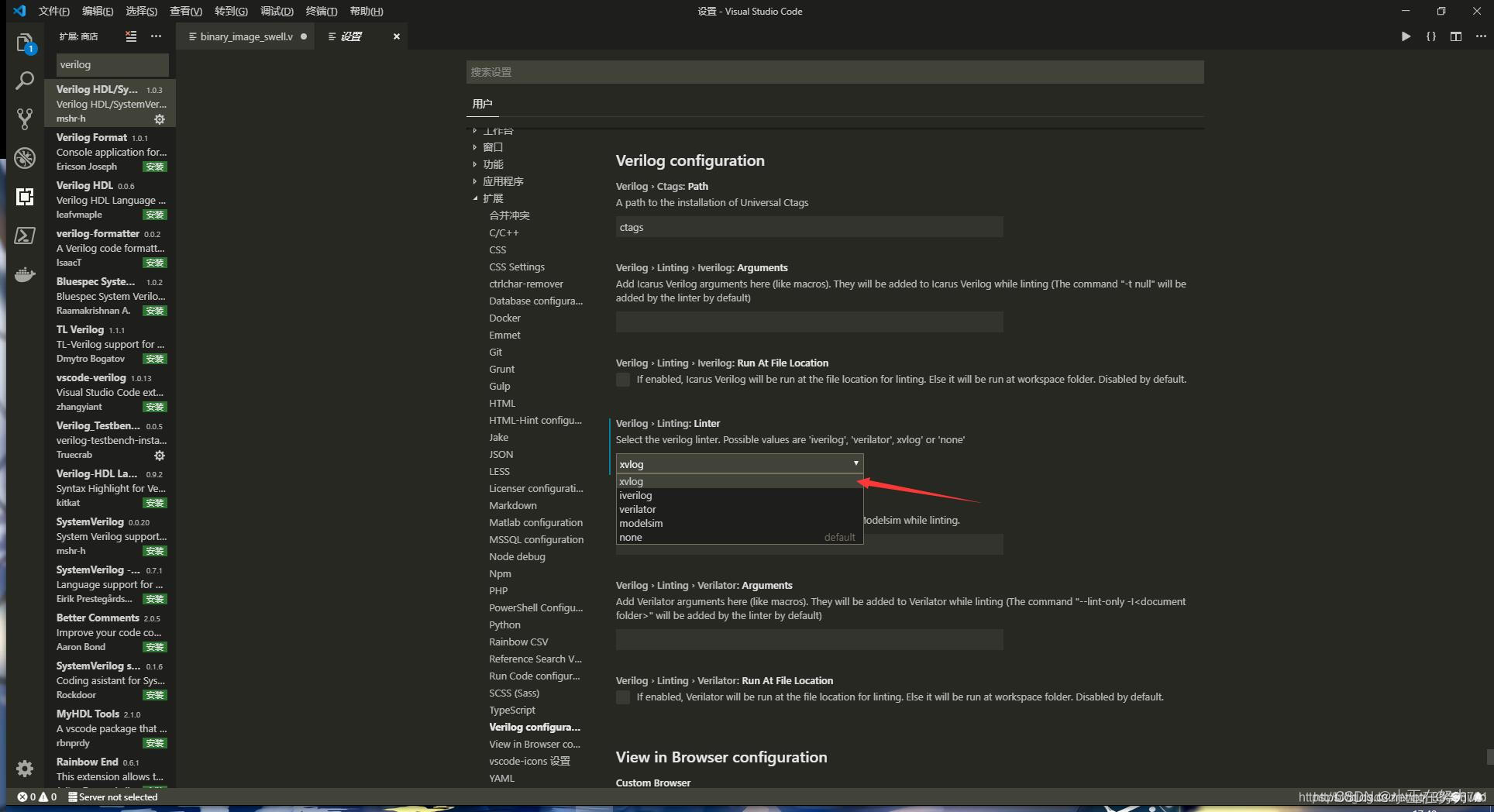
Task: Open SystemVerilog 0.0.20 extension entry
Action: [110, 536]
